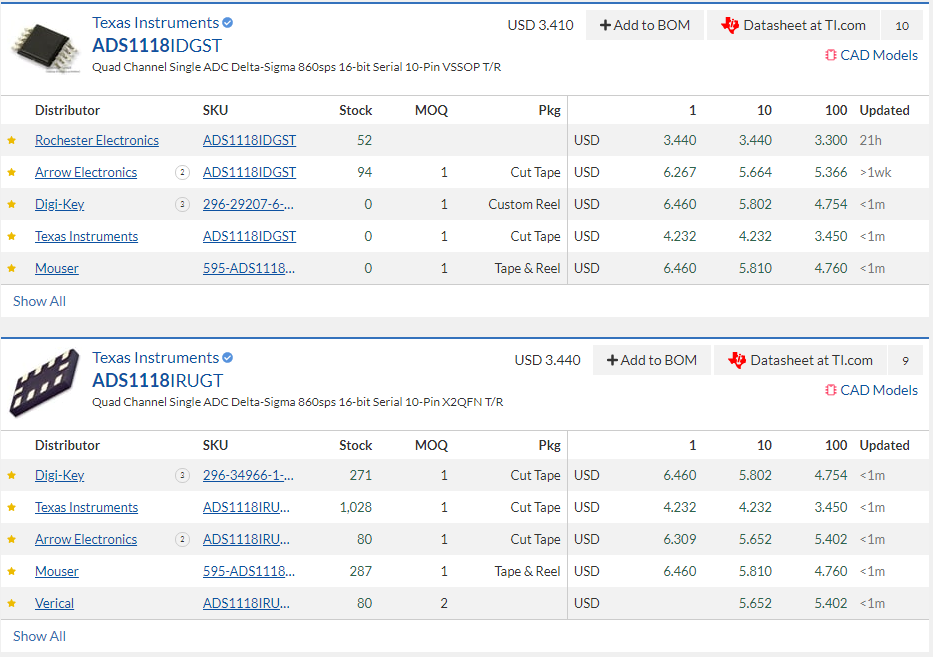Click the star beside Mouser with zero stock
Image resolution: width=933 pixels, height=657 pixels.
click(x=11, y=269)
